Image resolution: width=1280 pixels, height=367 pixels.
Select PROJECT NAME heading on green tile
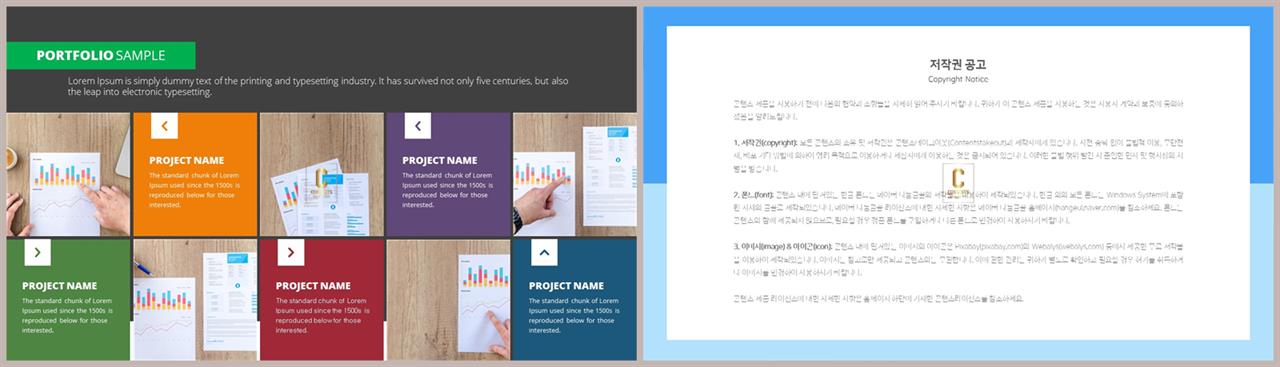point(60,286)
